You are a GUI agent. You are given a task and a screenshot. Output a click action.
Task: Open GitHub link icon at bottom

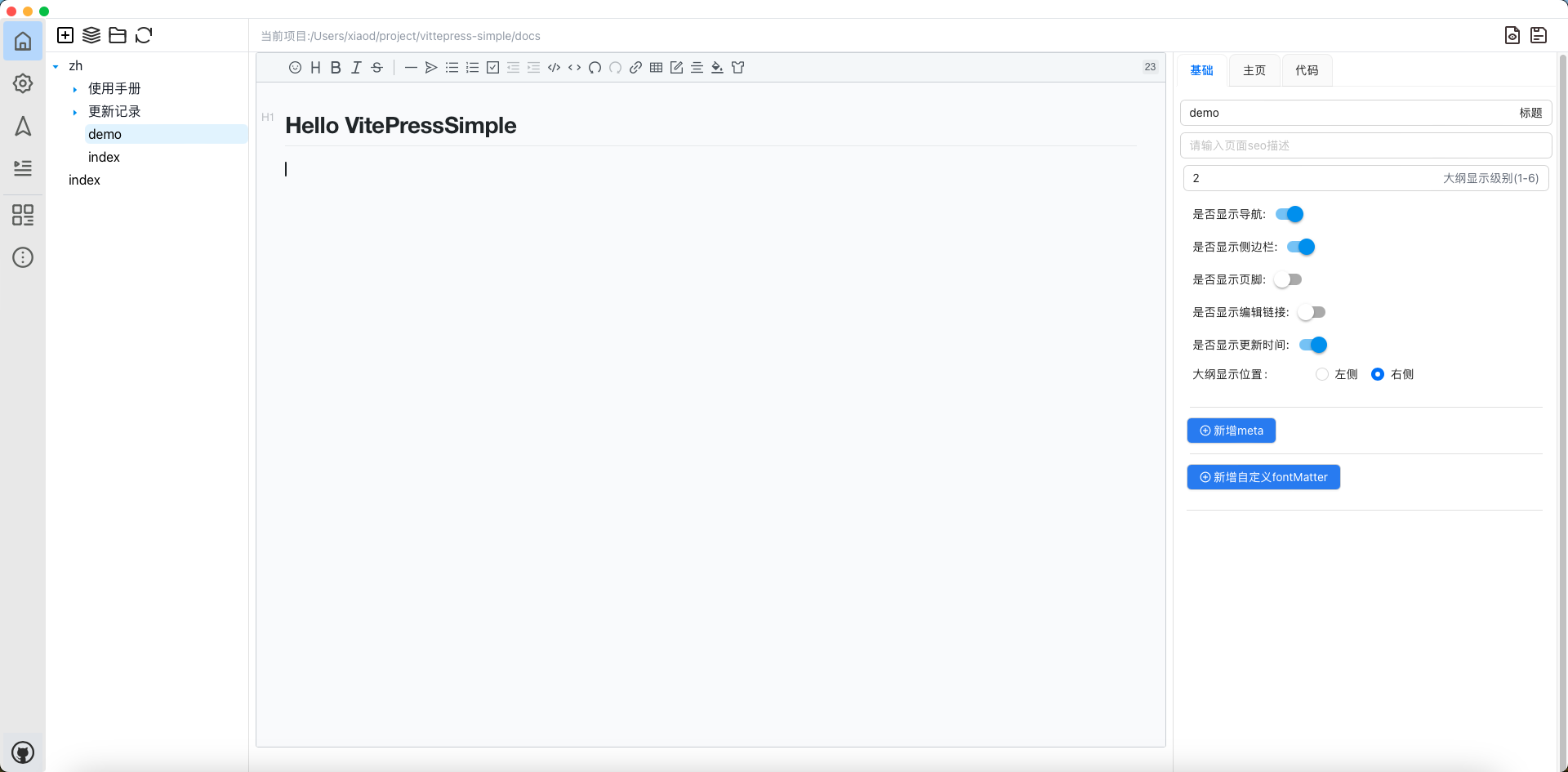23,752
